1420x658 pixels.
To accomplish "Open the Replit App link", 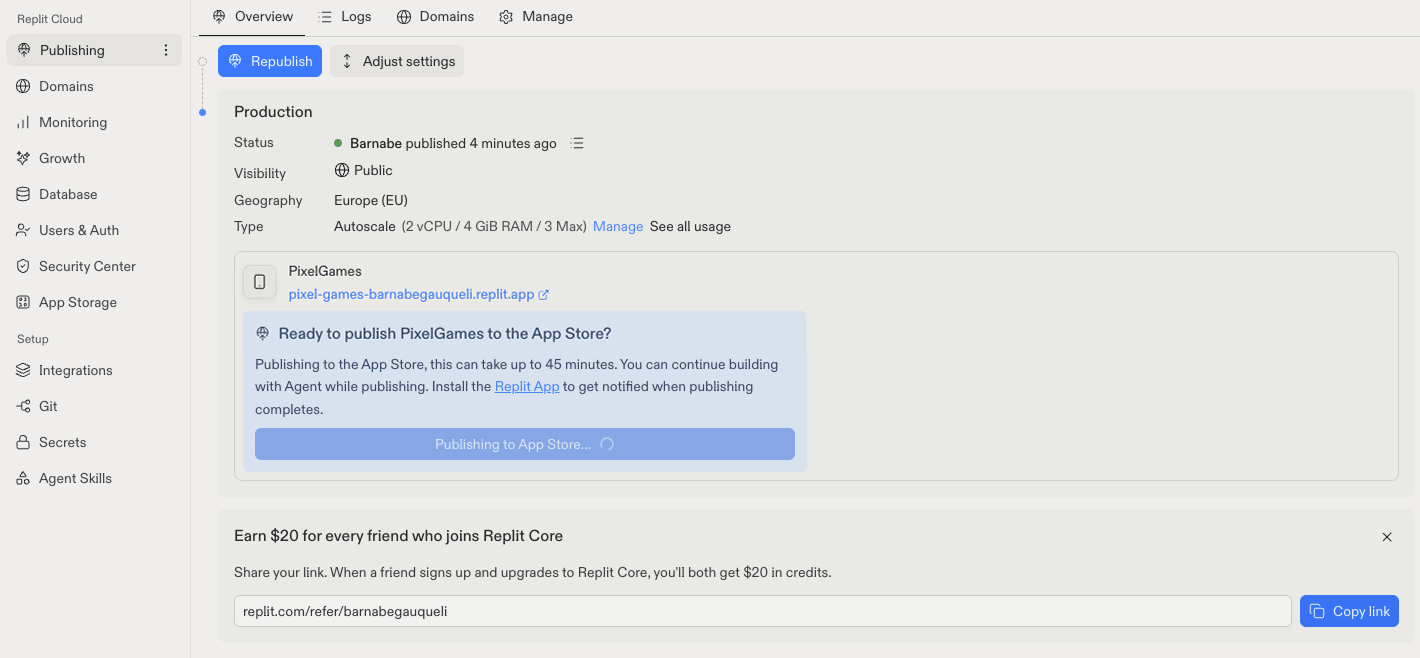I will pyautogui.click(x=527, y=386).
